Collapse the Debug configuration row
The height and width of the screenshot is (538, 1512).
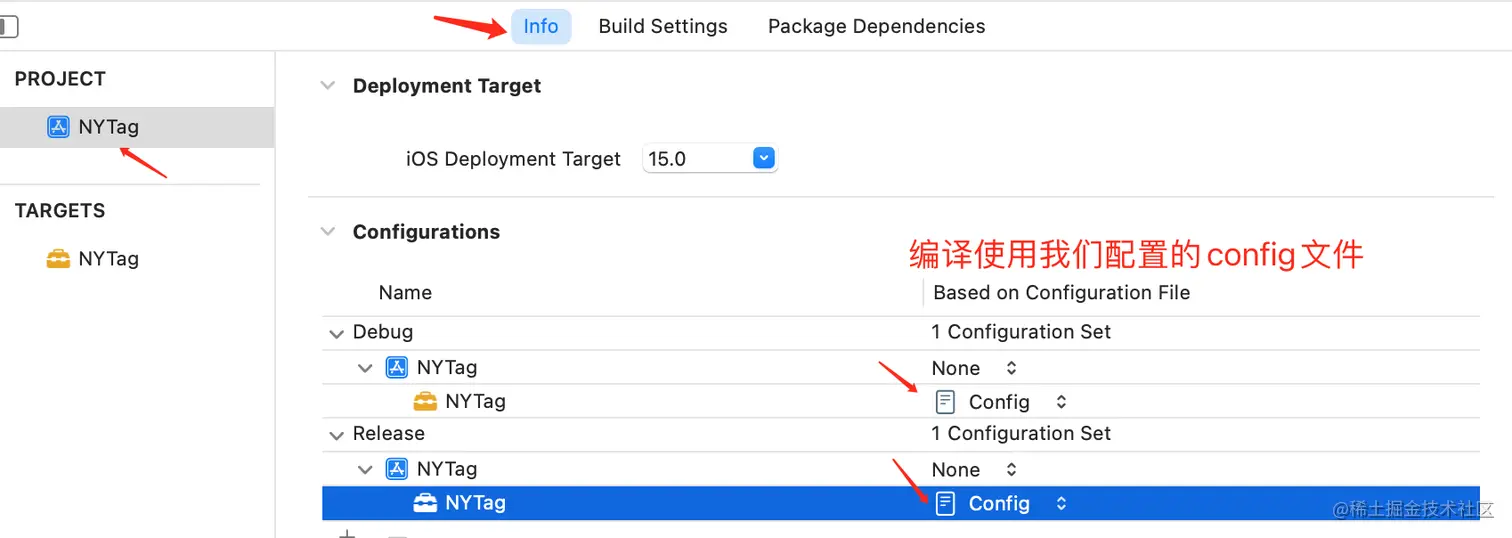coord(335,333)
